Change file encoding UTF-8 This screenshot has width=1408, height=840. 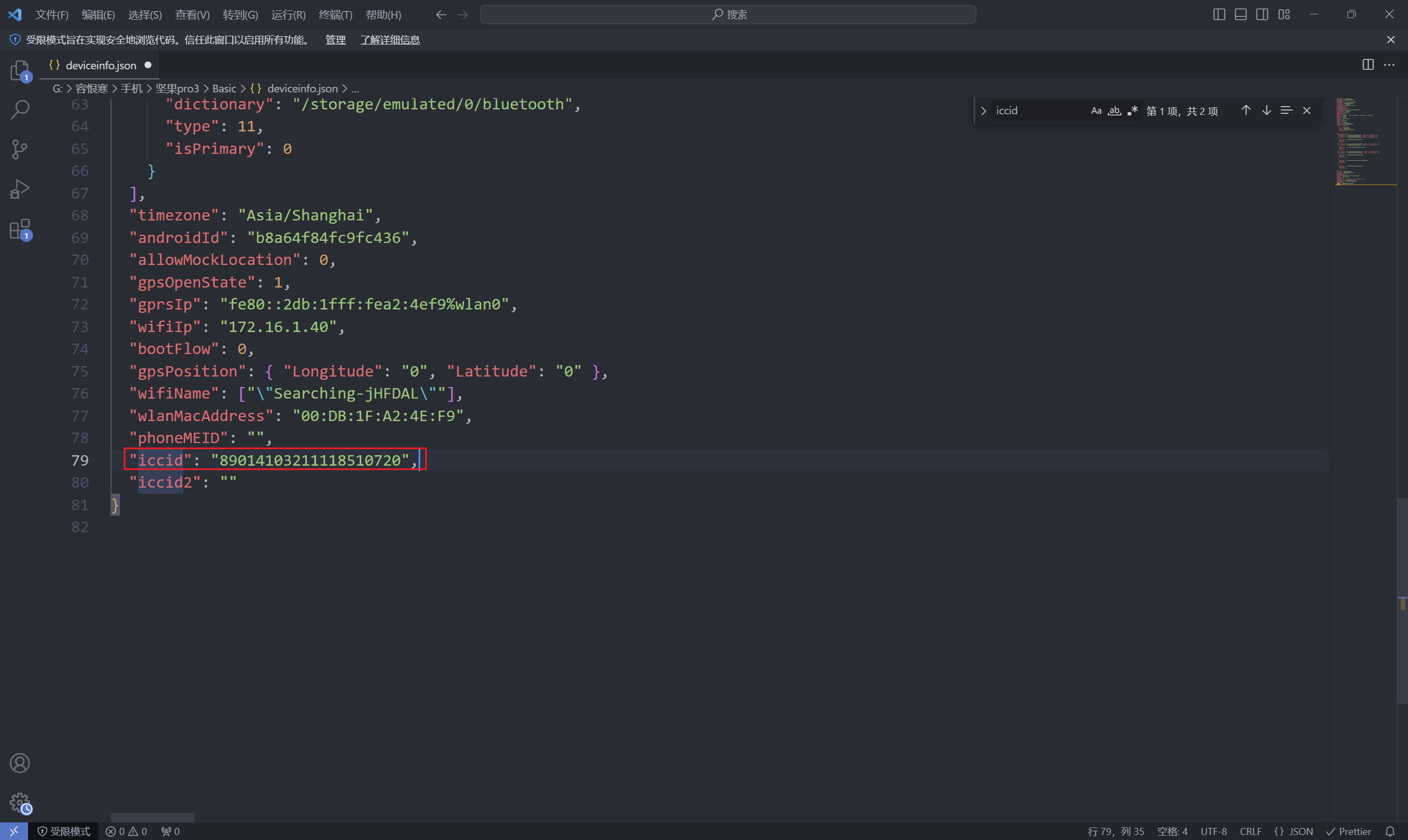coord(1213,831)
